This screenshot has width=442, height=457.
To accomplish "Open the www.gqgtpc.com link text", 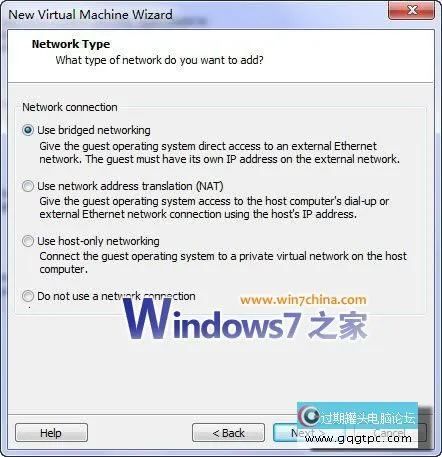I will click(x=358, y=438).
